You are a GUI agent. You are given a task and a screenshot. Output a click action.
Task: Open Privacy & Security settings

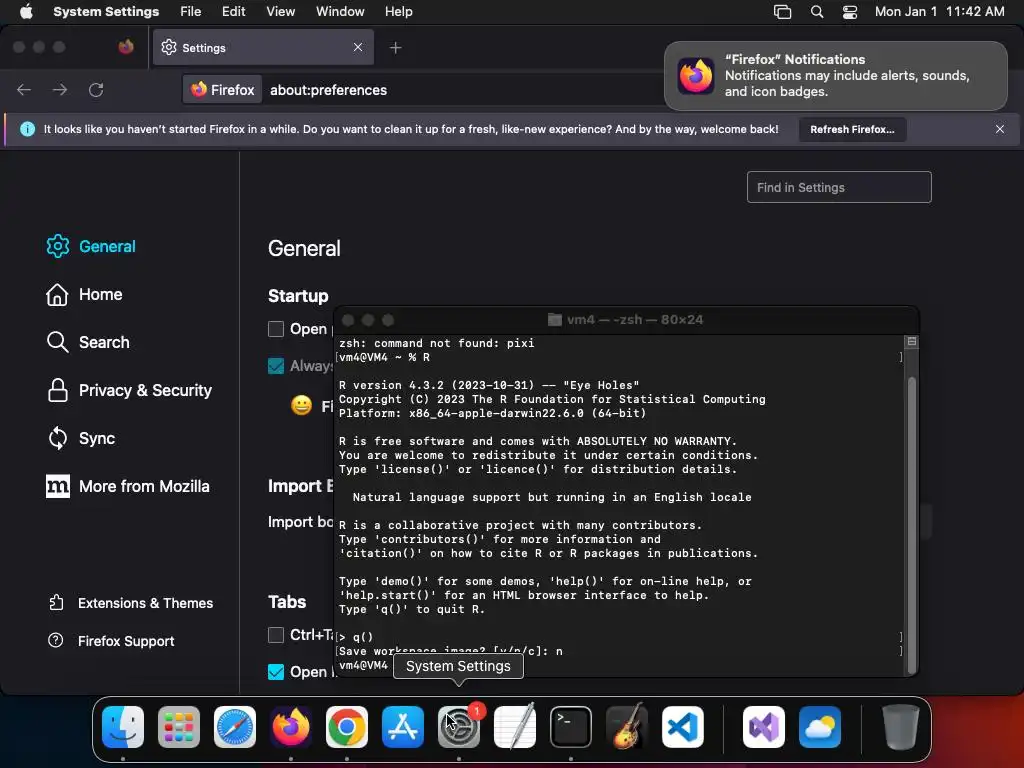pyautogui.click(x=129, y=391)
